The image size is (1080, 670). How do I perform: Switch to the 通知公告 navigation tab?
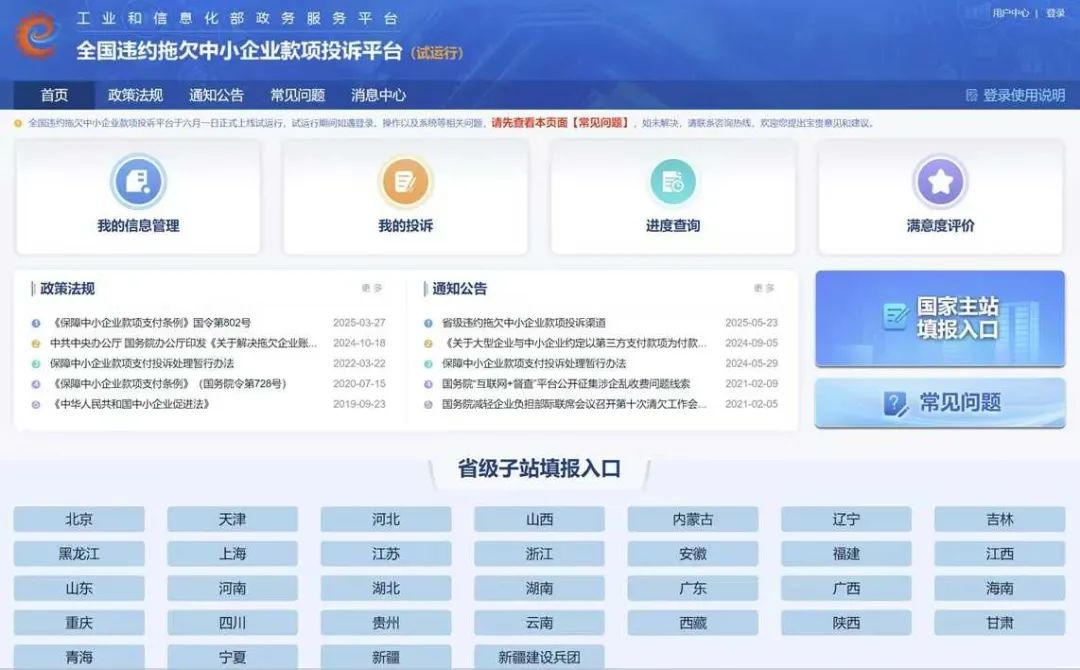pyautogui.click(x=216, y=95)
